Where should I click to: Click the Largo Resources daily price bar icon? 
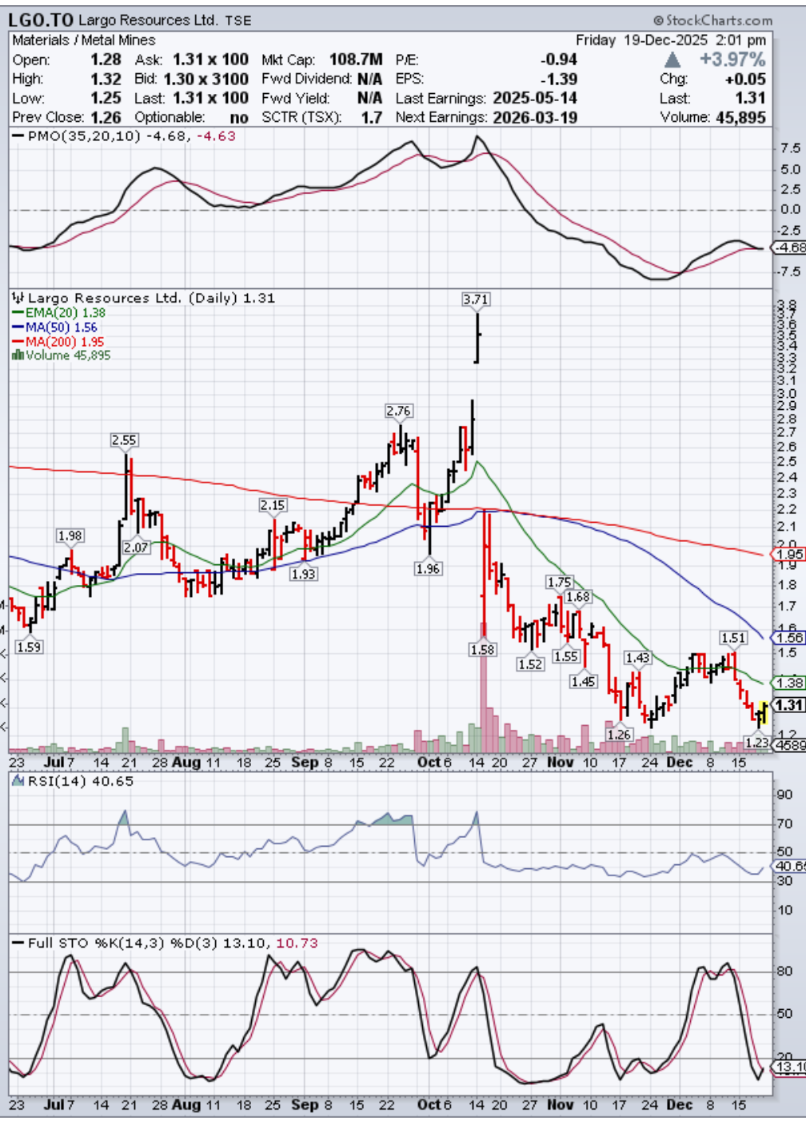(x=17, y=298)
